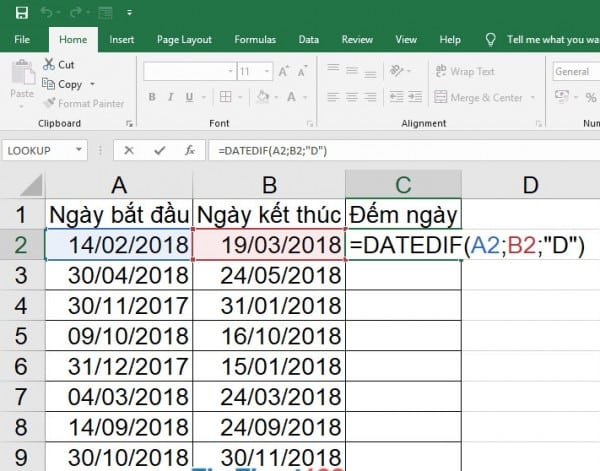Image resolution: width=600 pixels, height=471 pixels.
Task: Open the Name Box dropdown showing LOOKUP
Action: point(78,150)
